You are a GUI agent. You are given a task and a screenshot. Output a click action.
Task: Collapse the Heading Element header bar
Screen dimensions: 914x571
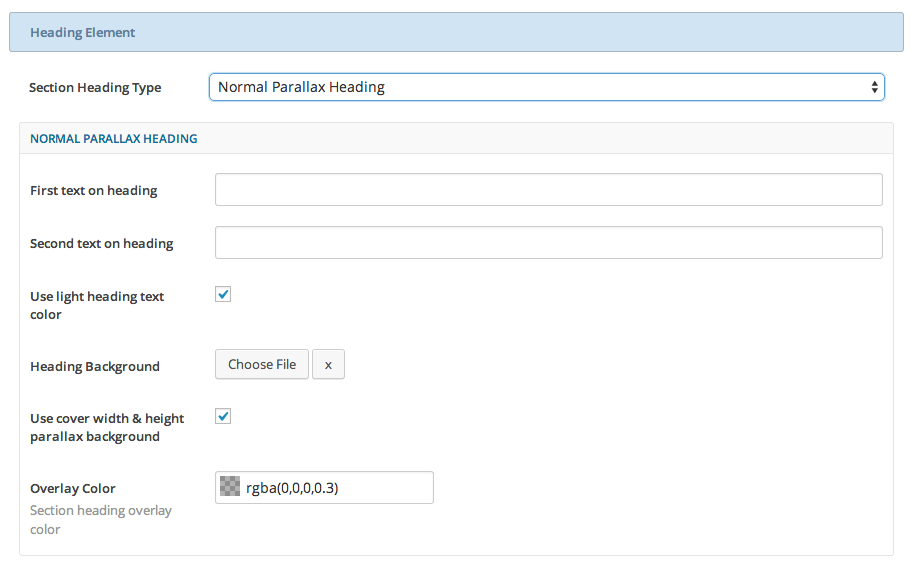[x=456, y=32]
